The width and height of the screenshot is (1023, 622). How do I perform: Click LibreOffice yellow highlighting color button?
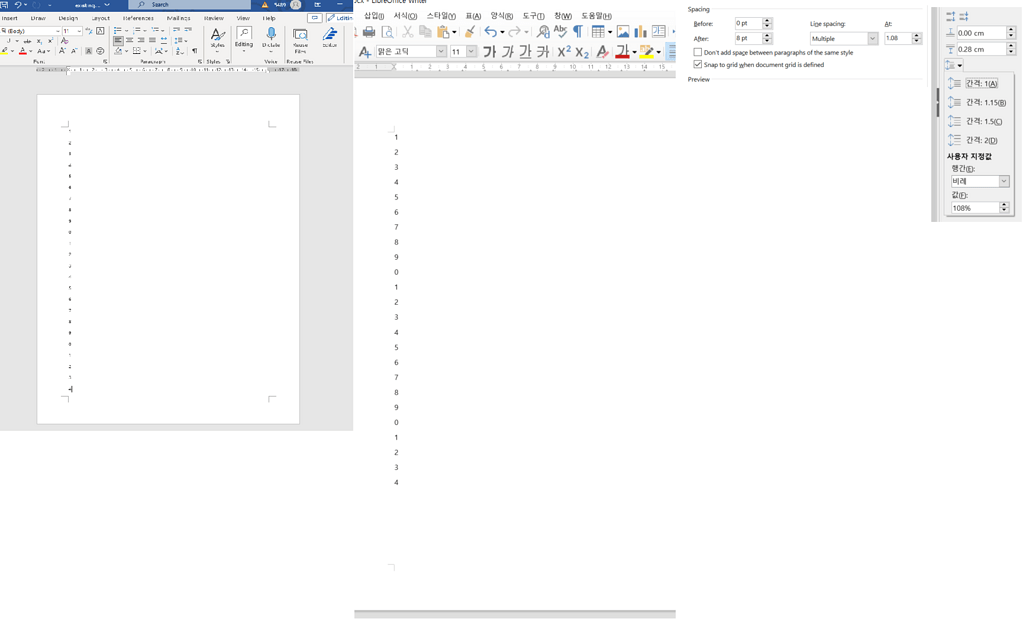647,52
